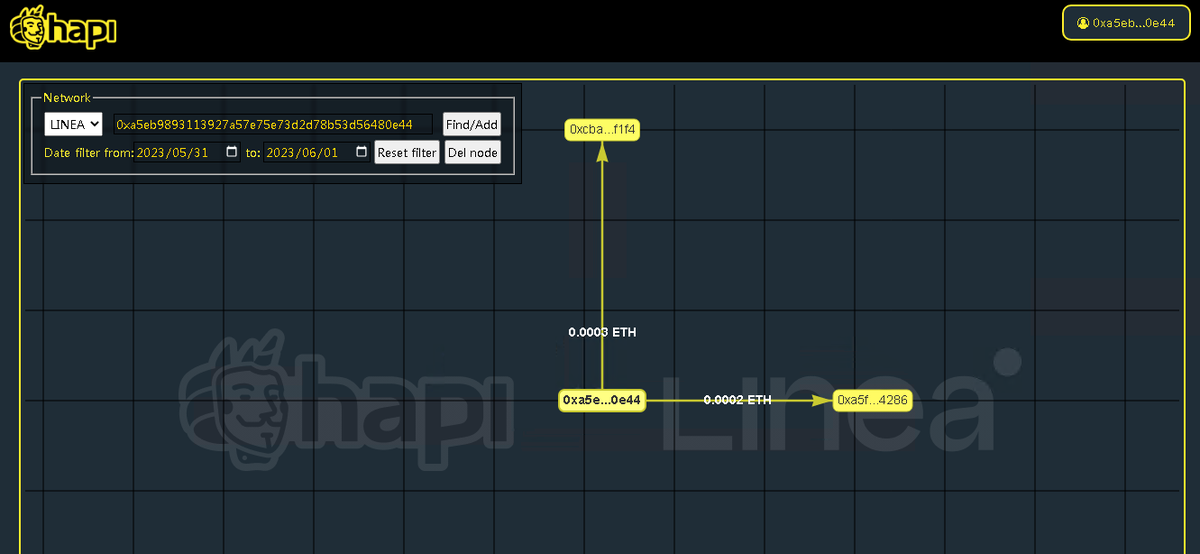
Task: Click the wallet address input field
Action: coord(273,124)
